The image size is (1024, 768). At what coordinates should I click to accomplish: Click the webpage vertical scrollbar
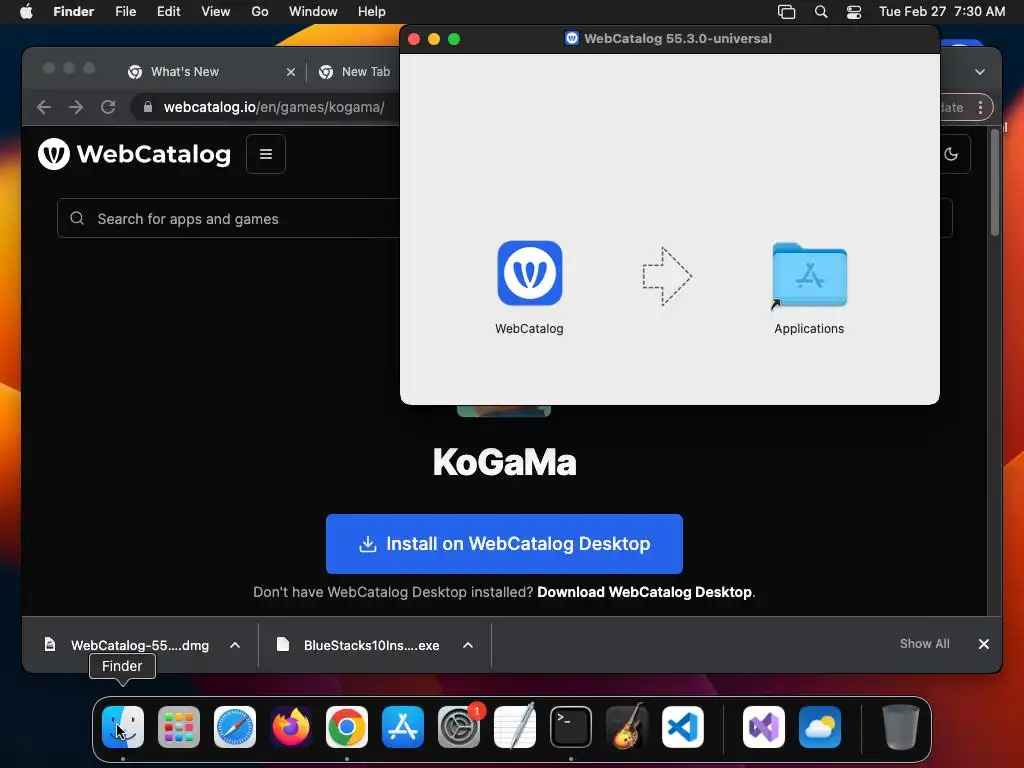(x=994, y=183)
